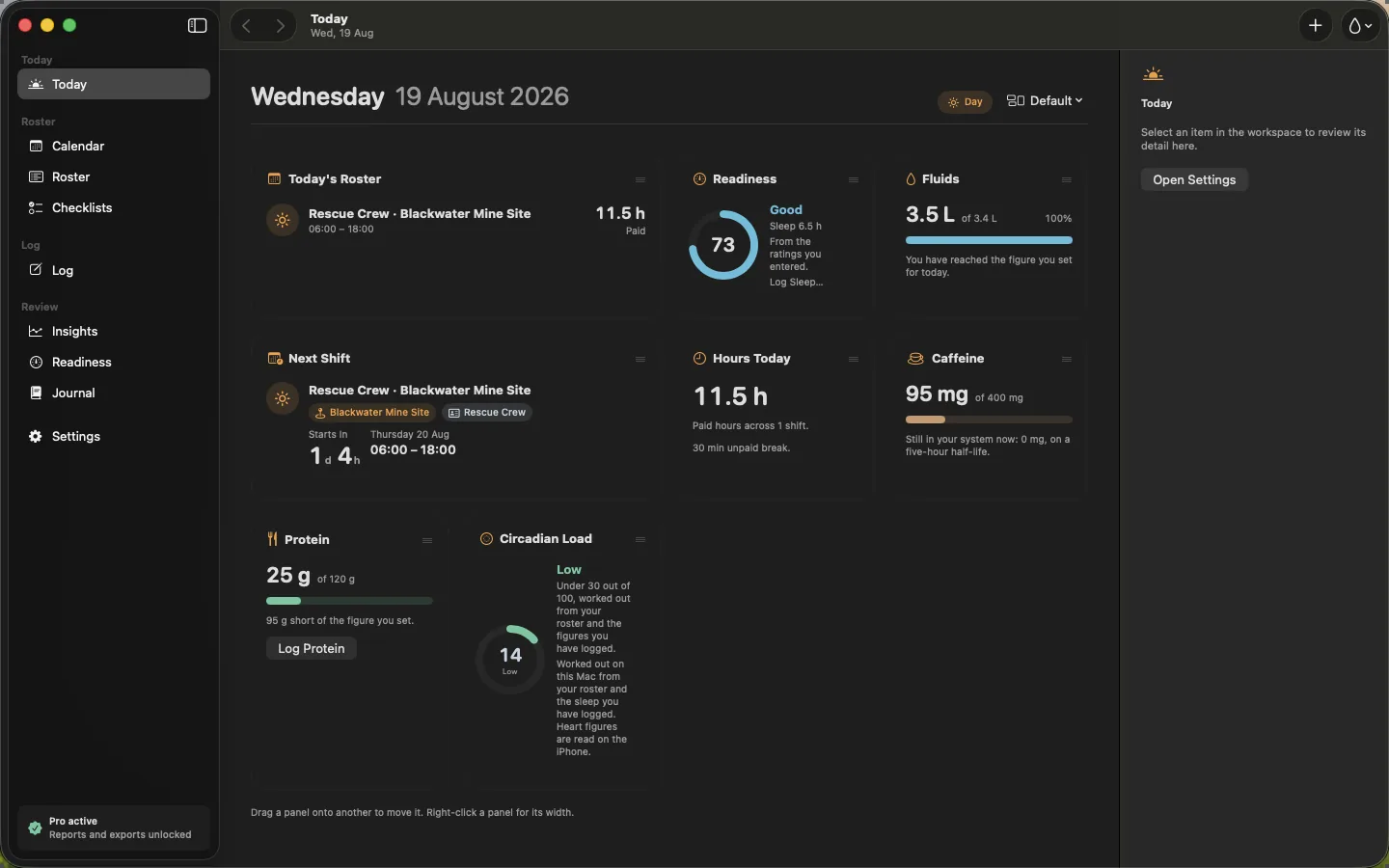Screen dimensions: 1389x868
Task: Open Insights in the sidebar
Action: (114, 332)
